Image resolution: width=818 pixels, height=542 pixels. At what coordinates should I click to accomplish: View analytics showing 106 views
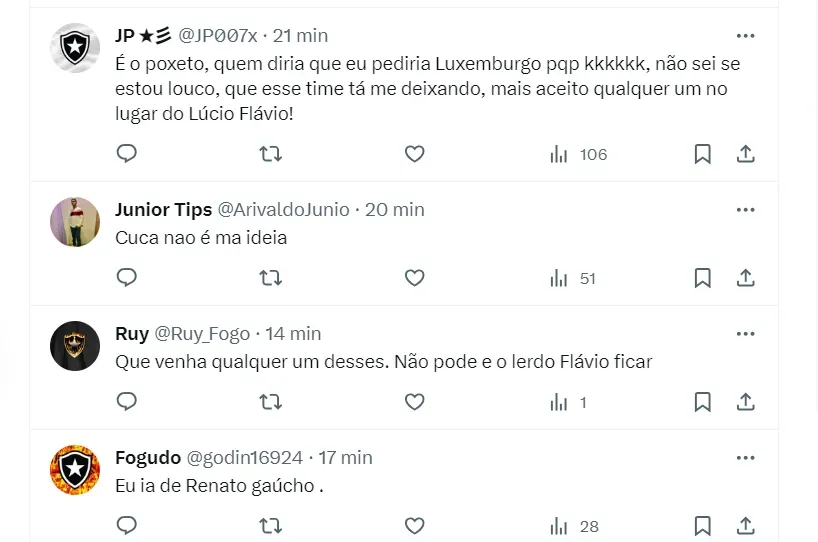pyautogui.click(x=578, y=154)
